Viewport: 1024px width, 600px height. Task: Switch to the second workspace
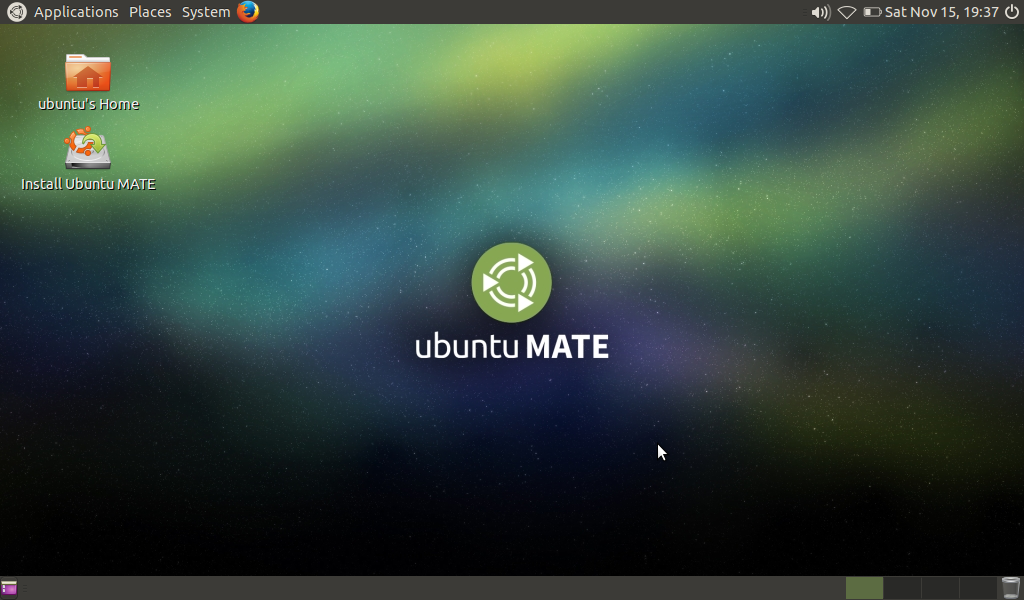point(903,588)
